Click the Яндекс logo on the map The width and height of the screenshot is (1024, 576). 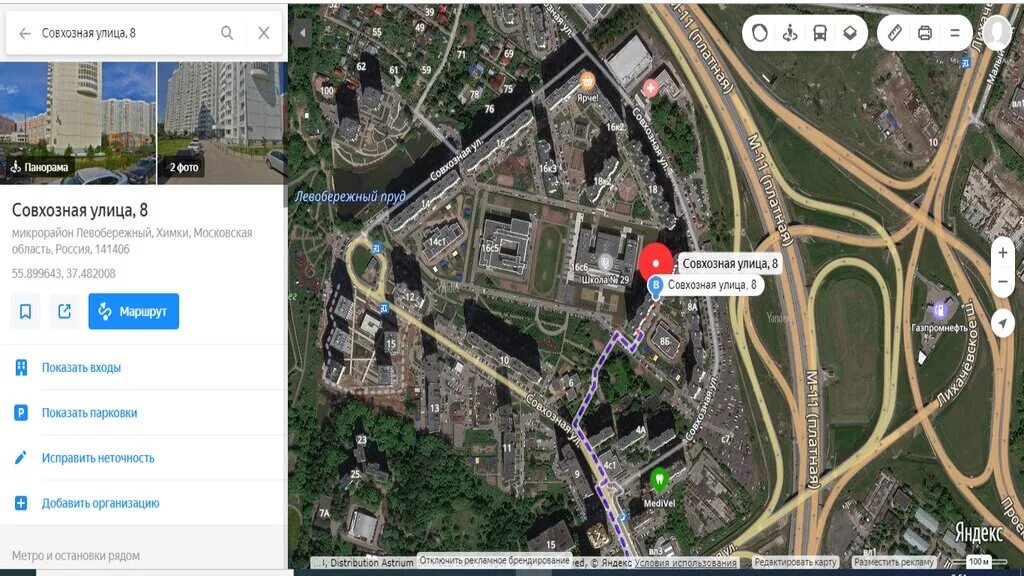[978, 533]
